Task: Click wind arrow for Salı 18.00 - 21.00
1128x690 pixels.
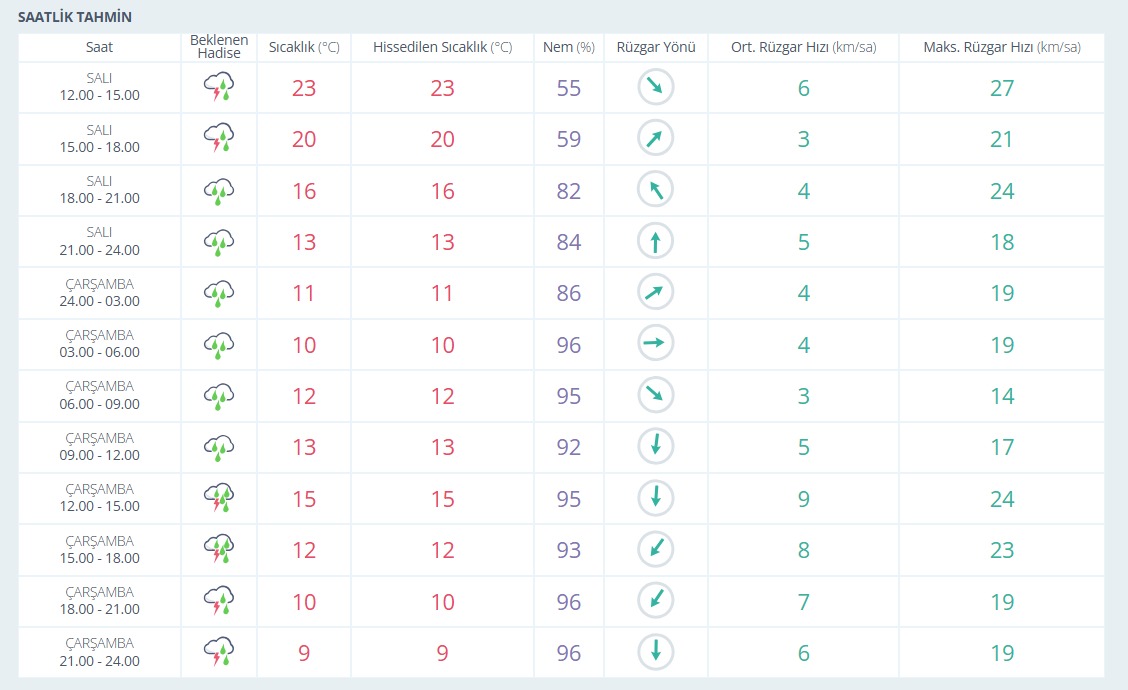Action: coord(656,191)
